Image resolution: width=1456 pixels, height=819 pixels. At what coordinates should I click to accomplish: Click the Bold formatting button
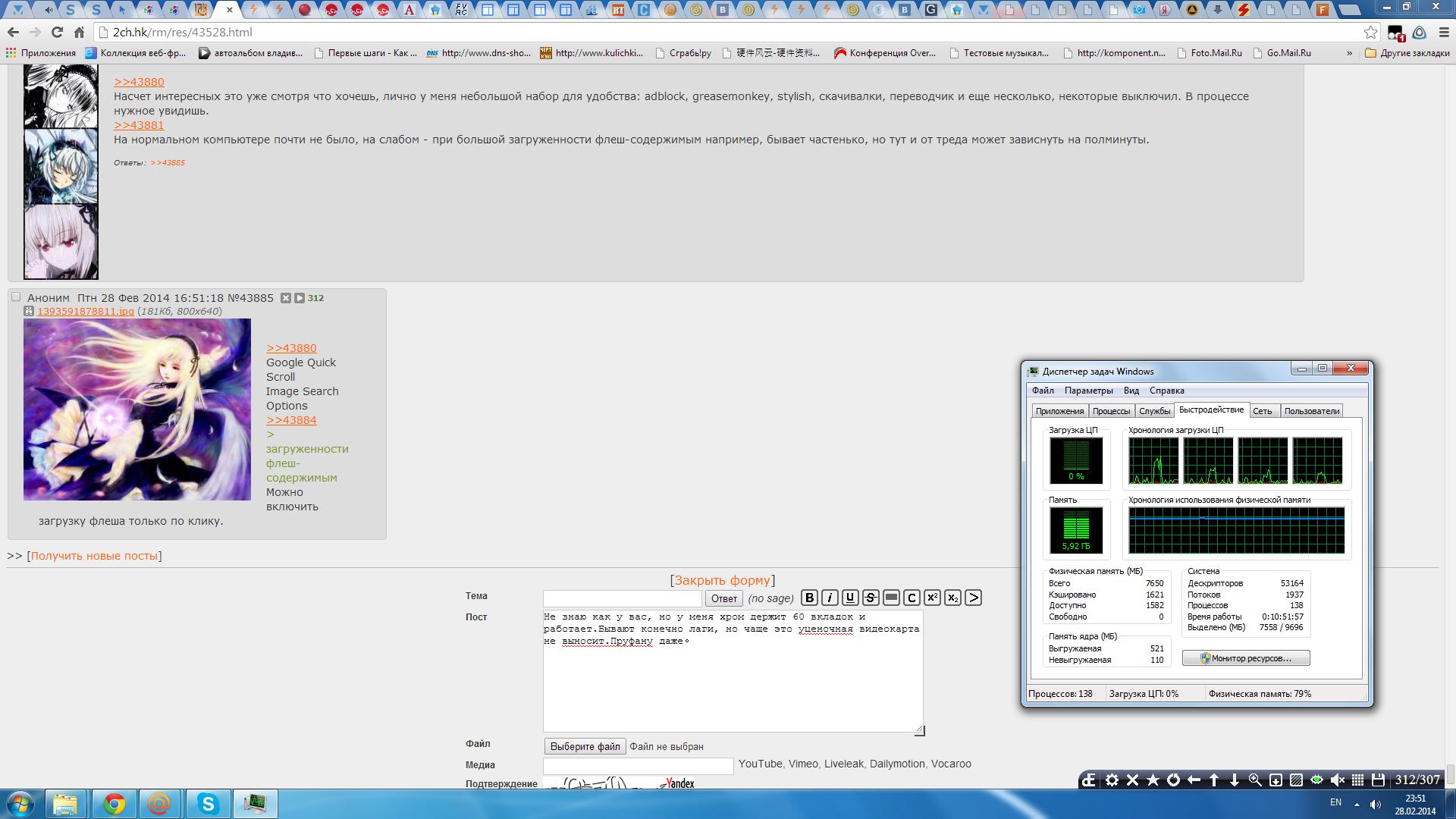809,598
